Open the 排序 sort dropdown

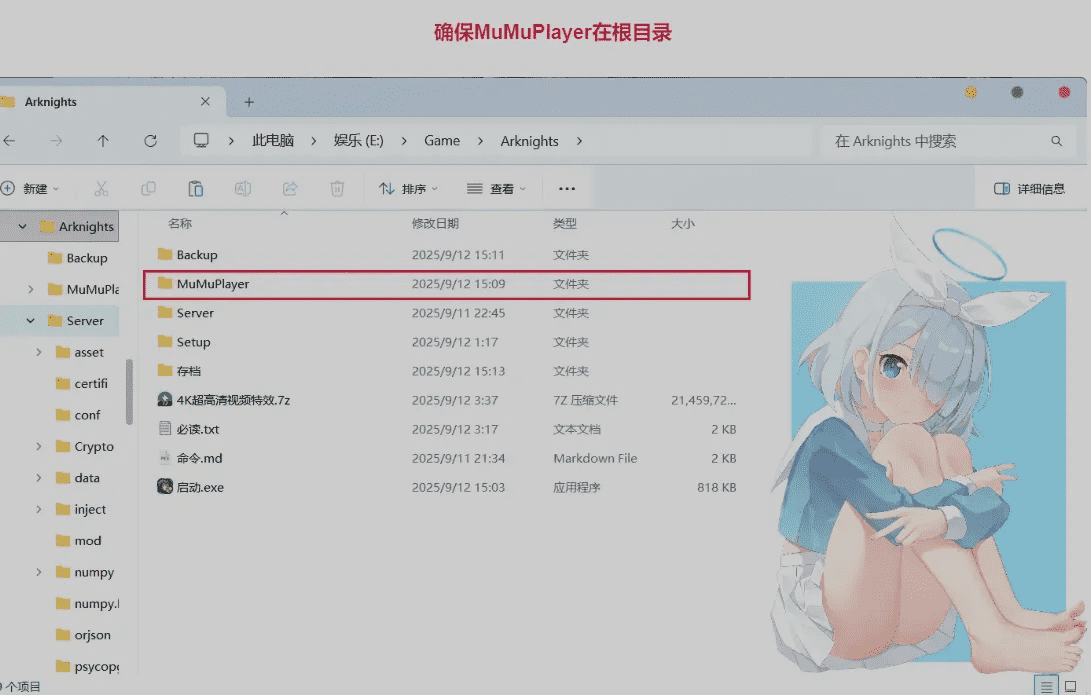[x=408, y=189]
